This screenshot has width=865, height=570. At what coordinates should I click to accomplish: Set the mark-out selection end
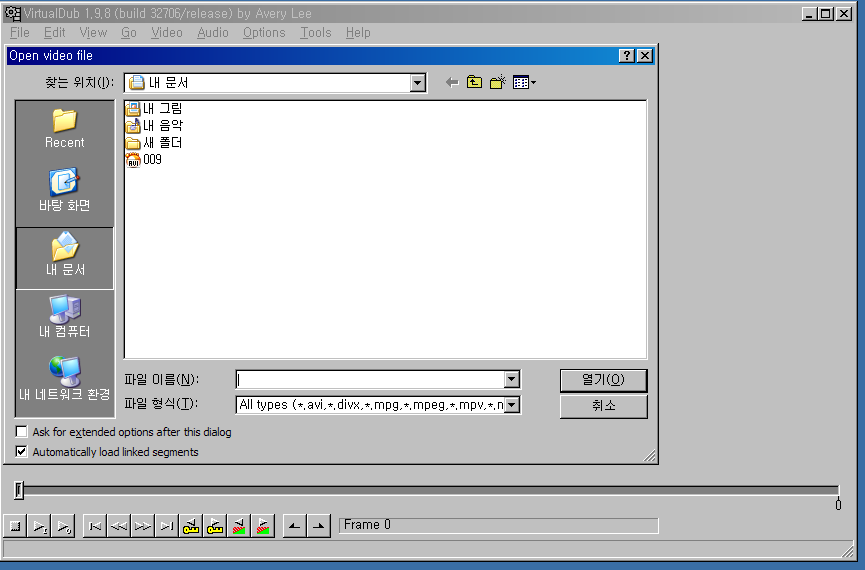click(x=319, y=526)
